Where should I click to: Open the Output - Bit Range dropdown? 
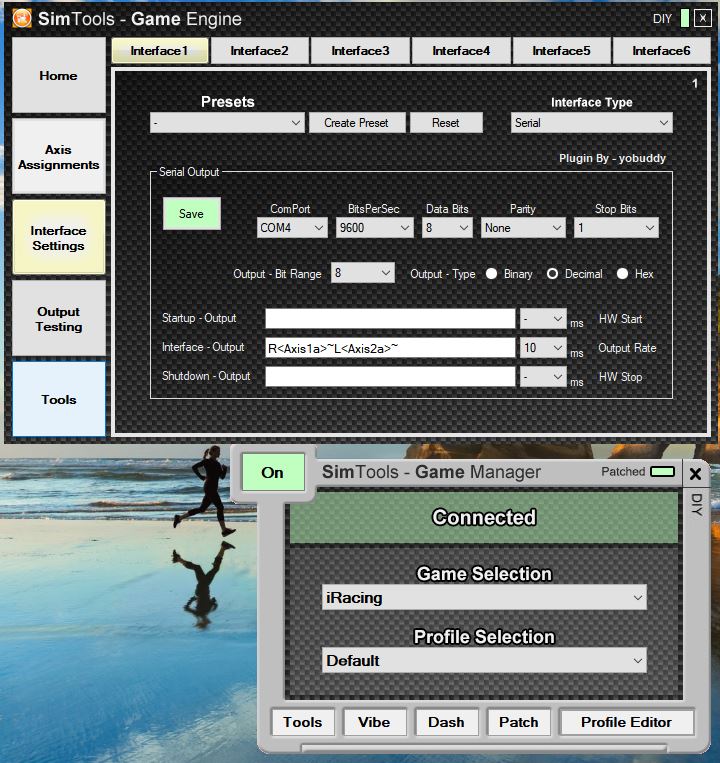coord(362,273)
